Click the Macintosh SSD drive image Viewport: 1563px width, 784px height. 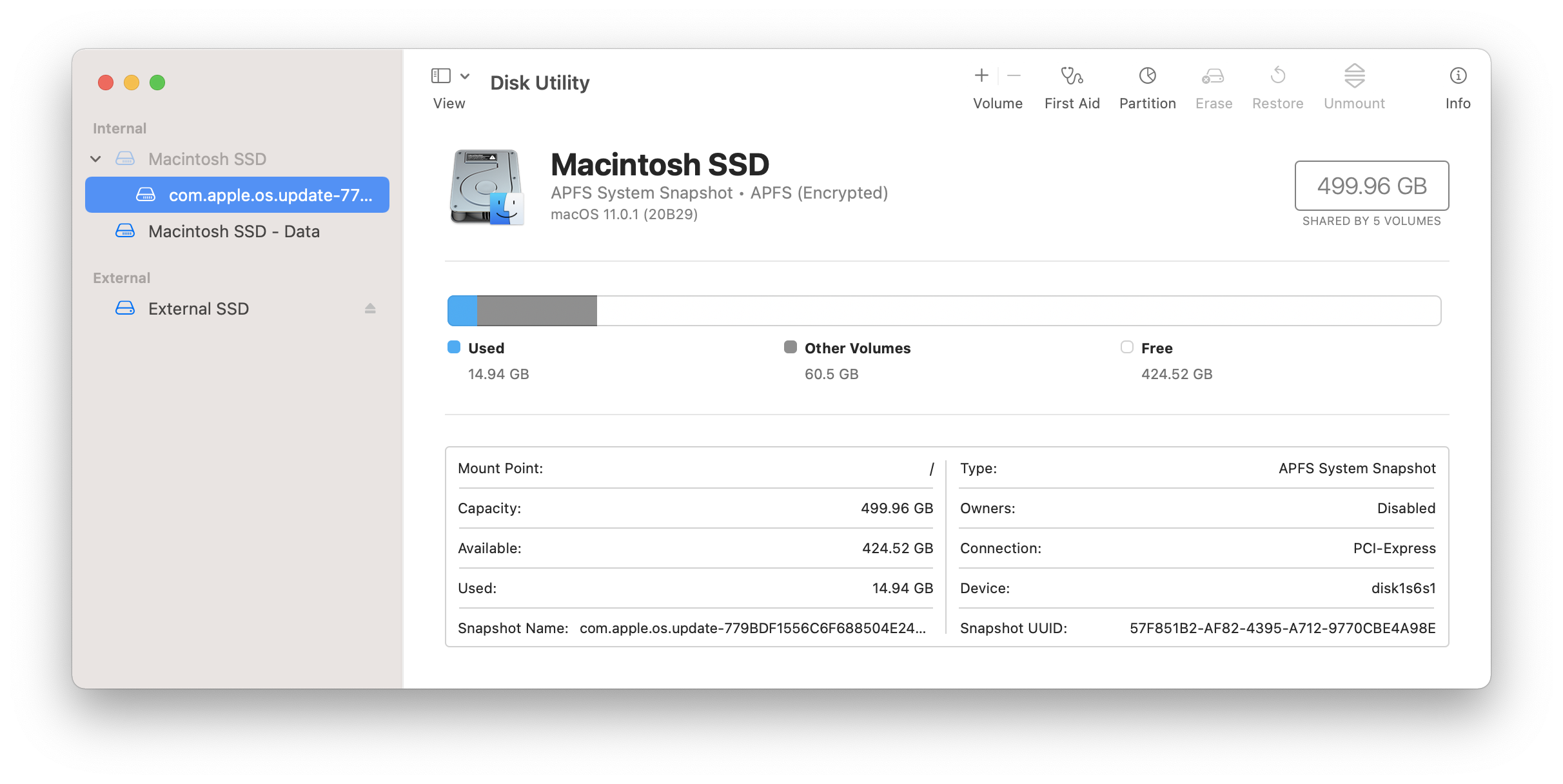[487, 187]
